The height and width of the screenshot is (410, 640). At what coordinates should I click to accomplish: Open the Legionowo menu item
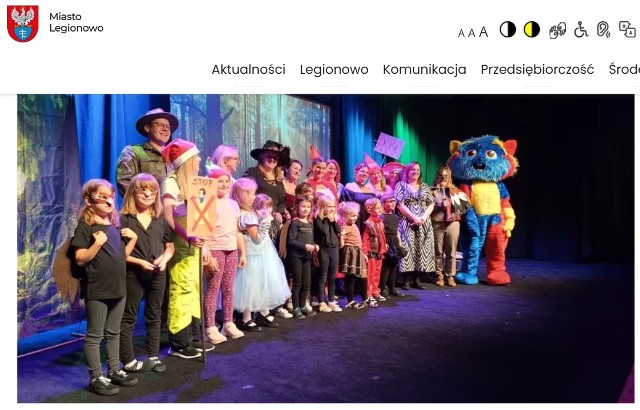(x=334, y=70)
